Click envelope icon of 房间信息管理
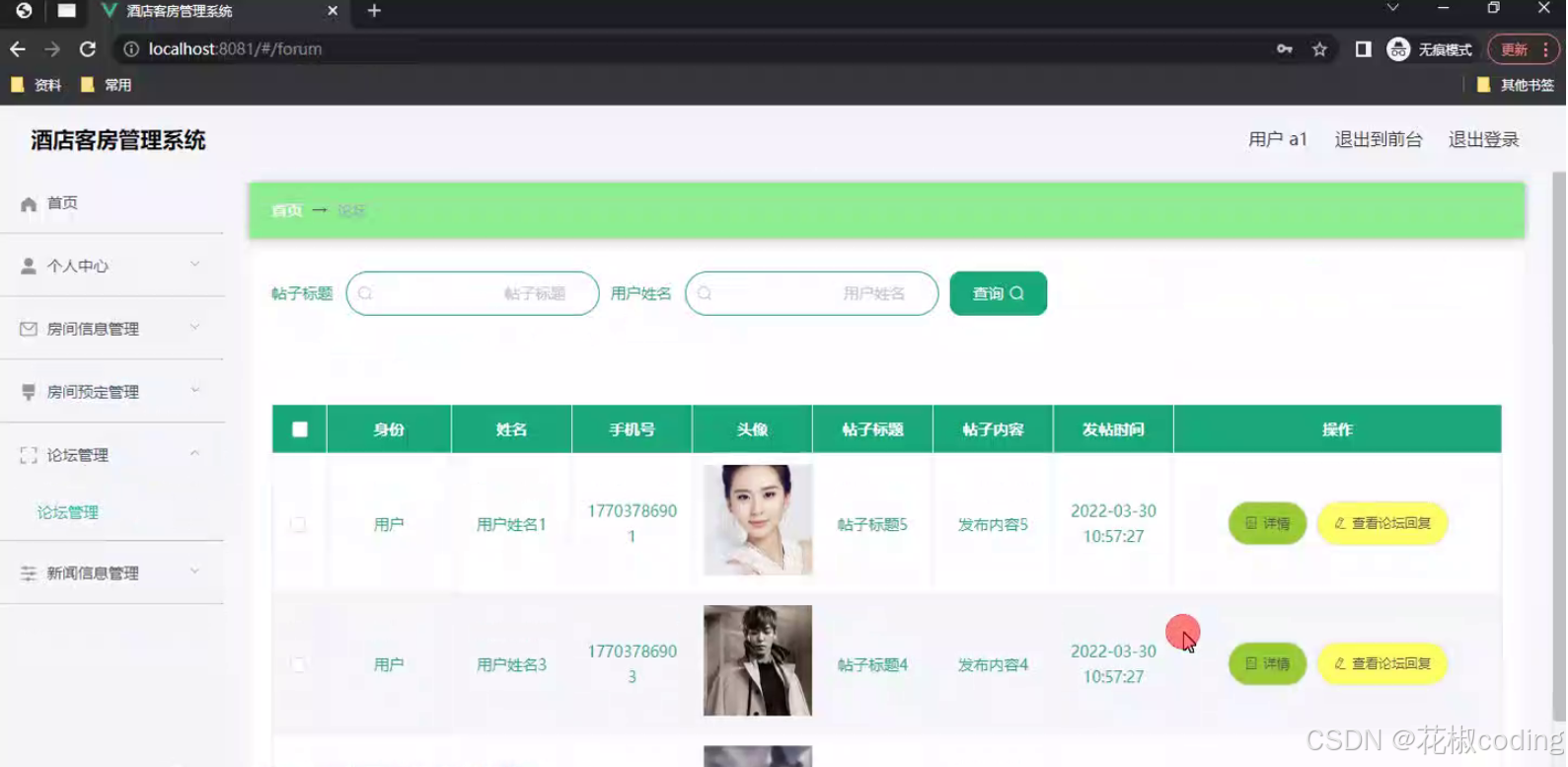This screenshot has height=767, width=1568. point(29,329)
